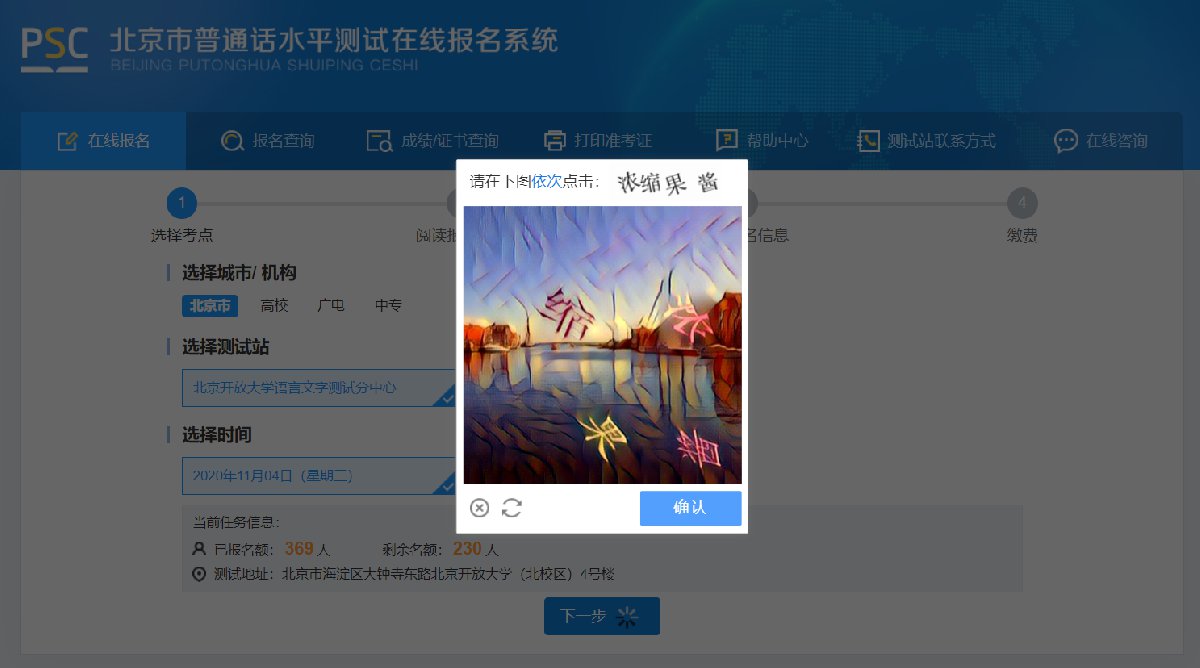Image resolution: width=1200 pixels, height=668 pixels.
Task: Open the 在线报名 tab
Action: pyautogui.click(x=103, y=141)
